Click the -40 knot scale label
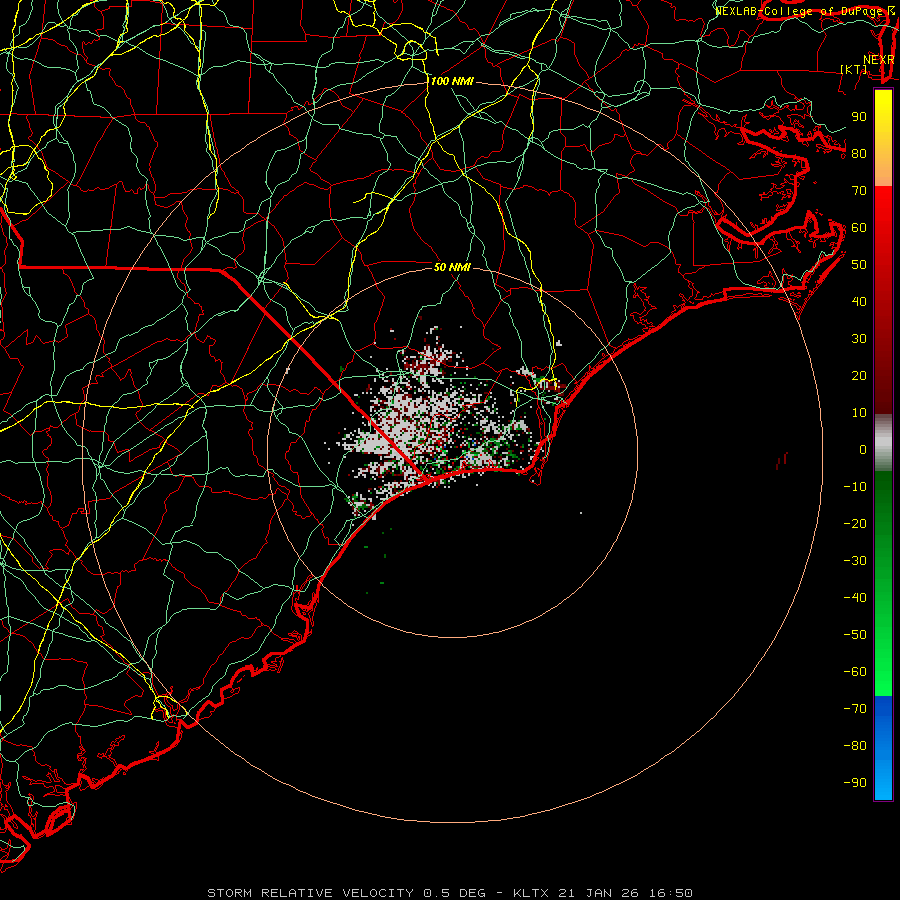This screenshot has width=900, height=900. [x=855, y=598]
